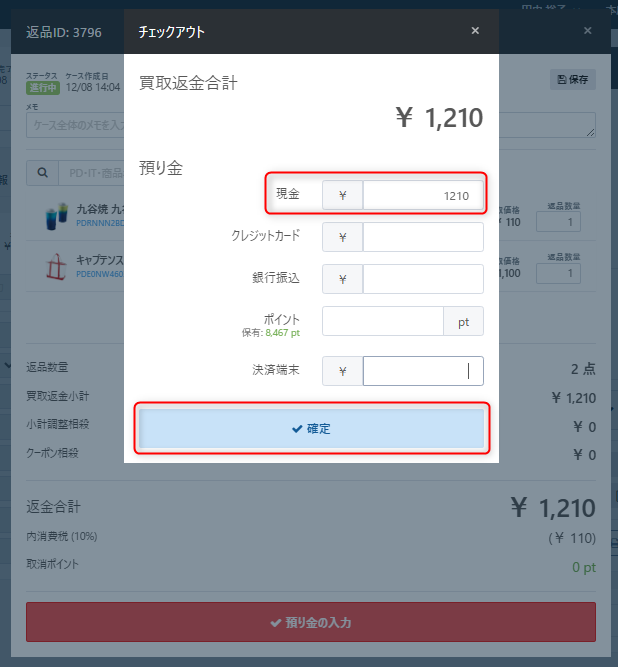Click the 銀行振込 amount field

click(x=423, y=279)
